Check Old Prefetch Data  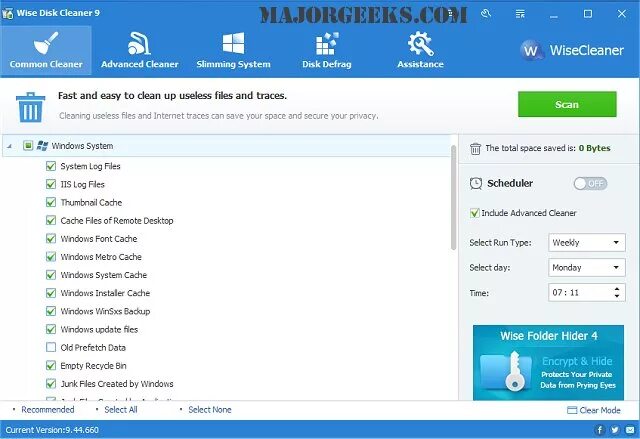[51, 347]
